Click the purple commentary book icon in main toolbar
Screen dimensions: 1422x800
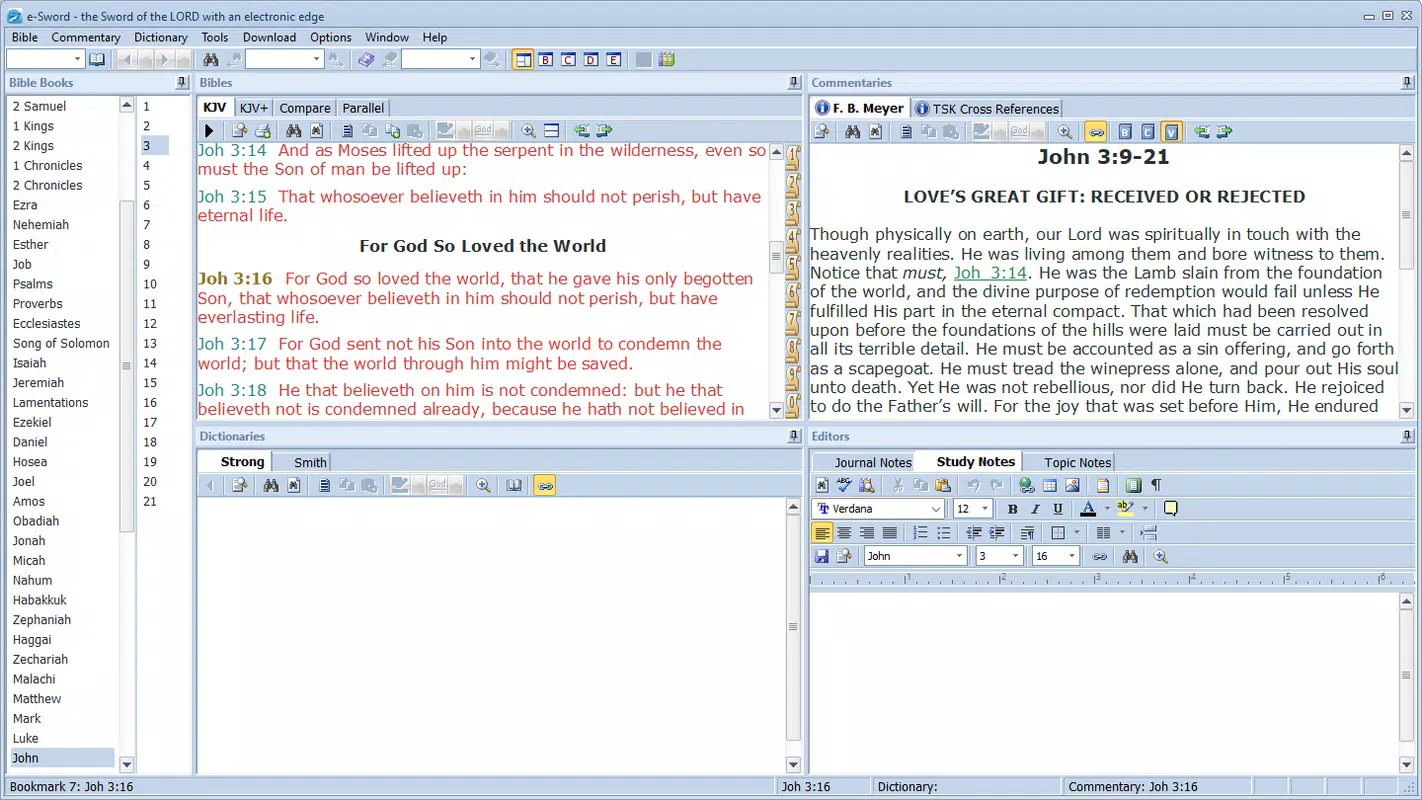tap(366, 60)
